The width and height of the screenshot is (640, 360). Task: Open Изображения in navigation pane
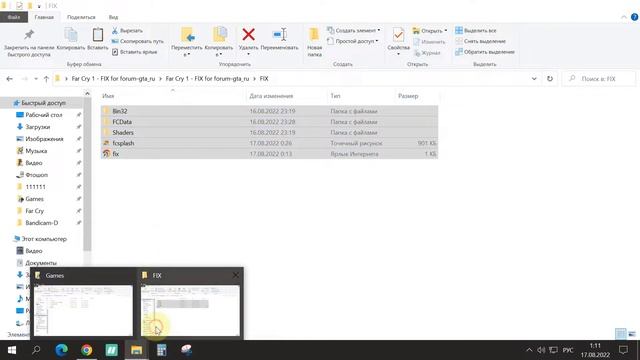coord(44,139)
